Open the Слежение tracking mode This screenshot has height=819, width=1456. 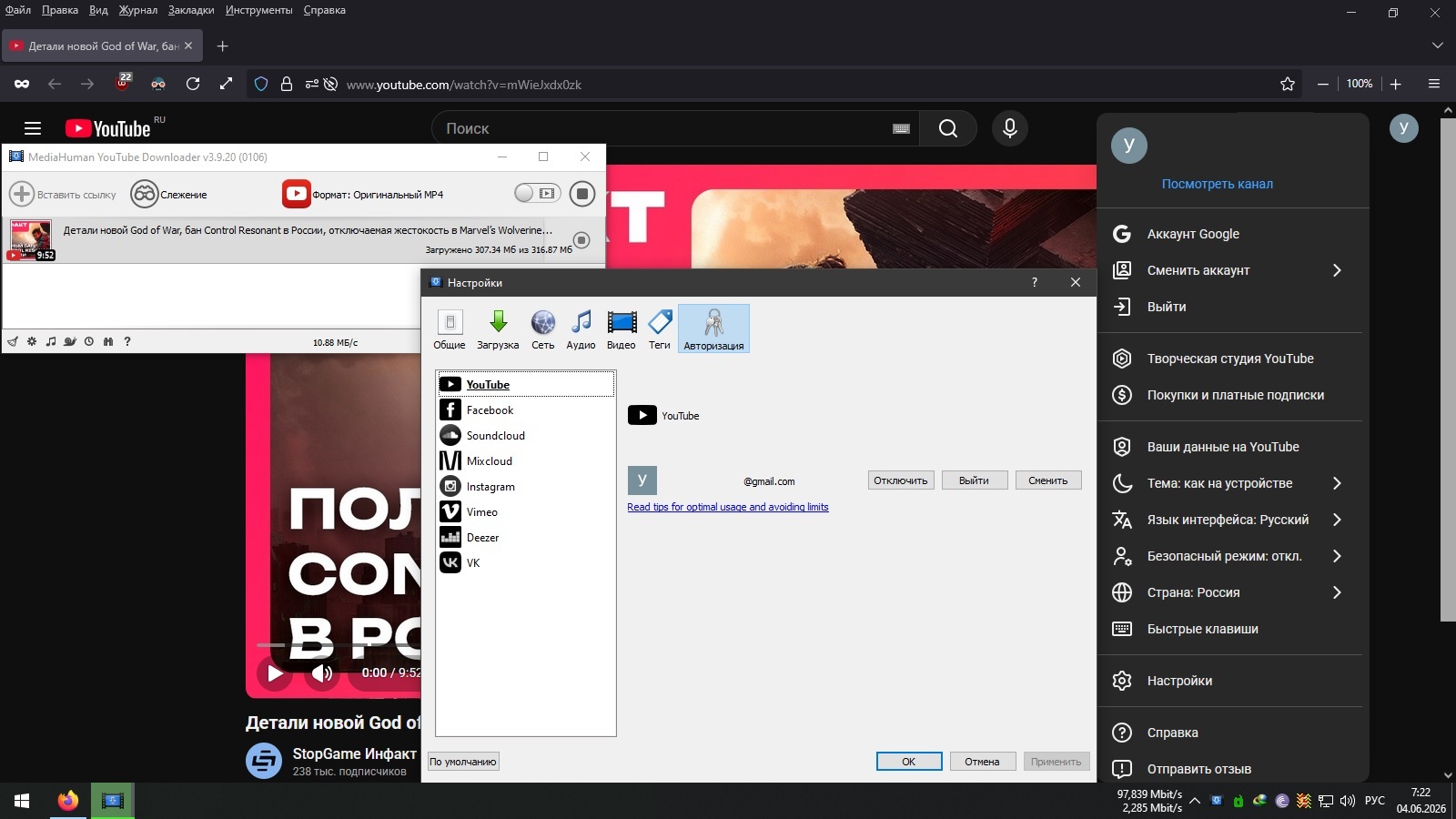tap(169, 194)
